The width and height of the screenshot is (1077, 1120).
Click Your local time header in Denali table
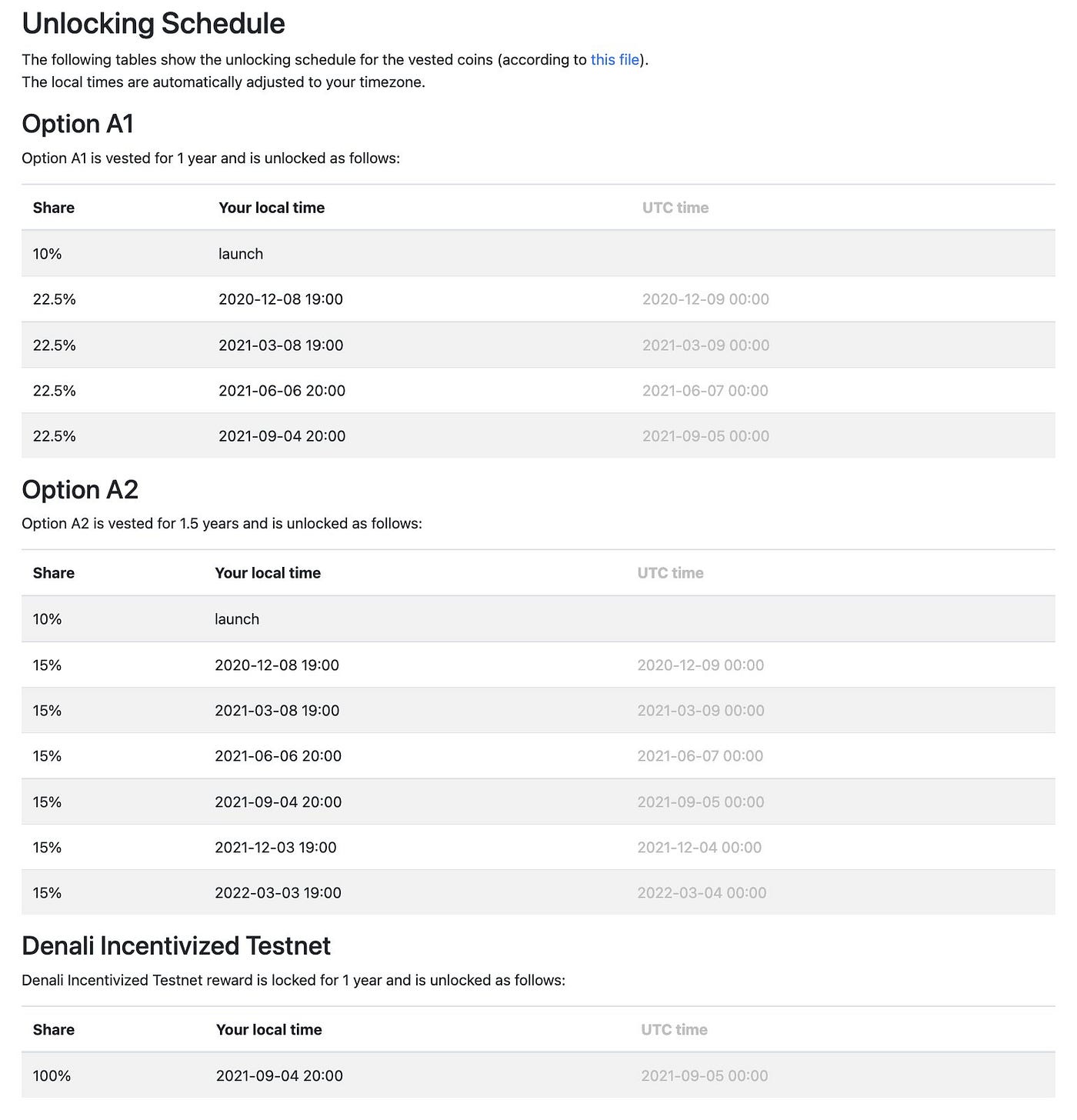(269, 1030)
